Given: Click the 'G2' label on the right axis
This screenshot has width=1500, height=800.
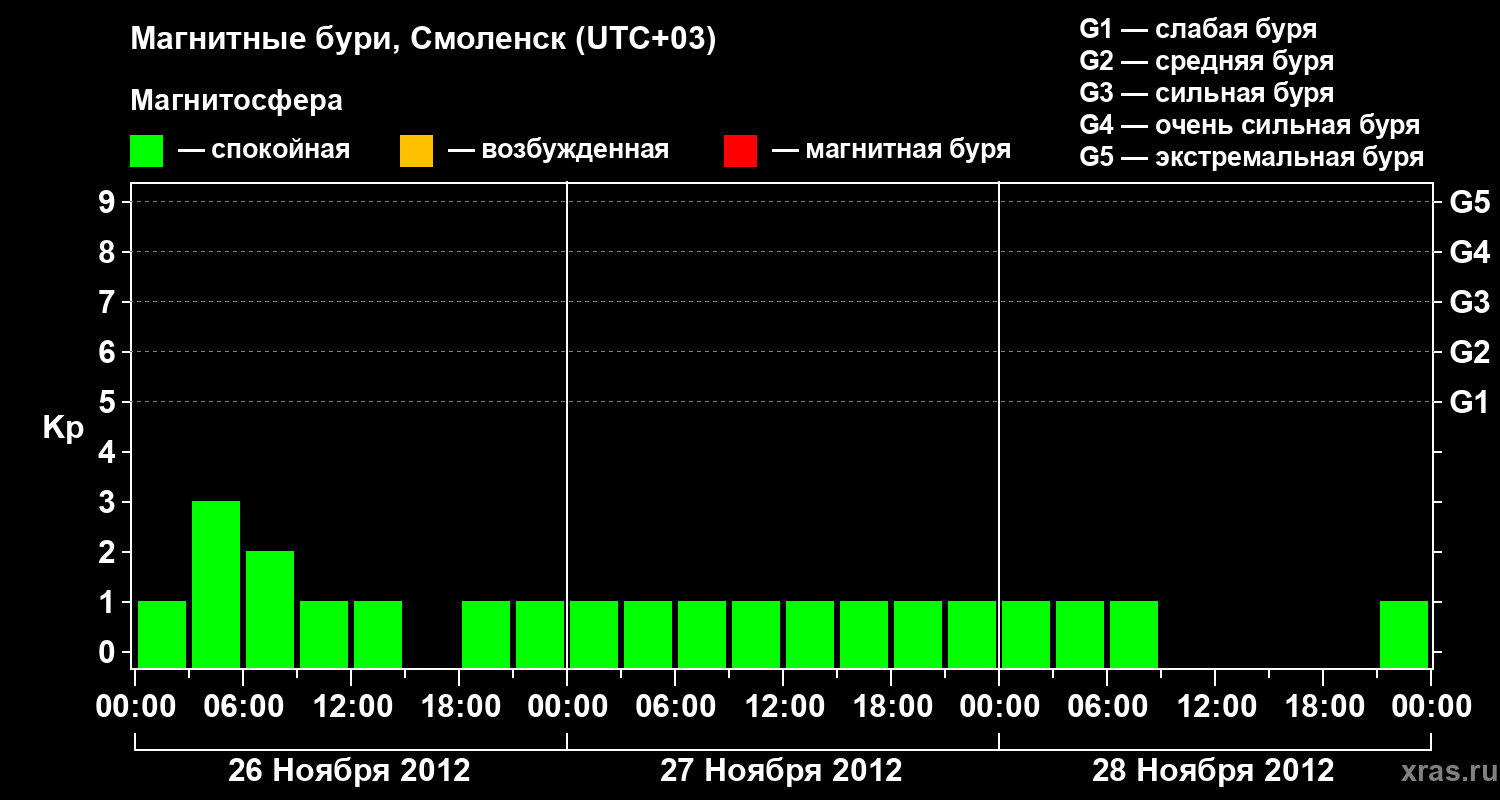Looking at the screenshot, I should [1470, 352].
